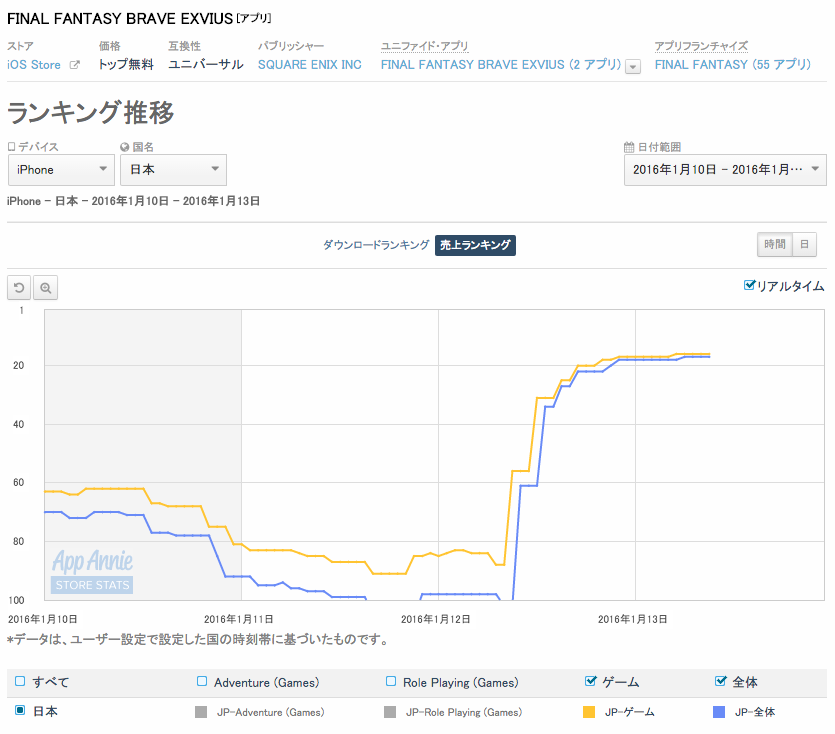Image resolution: width=835 pixels, height=734 pixels.
Task: Click the external link icon beside iOS Store
Action: (73, 65)
